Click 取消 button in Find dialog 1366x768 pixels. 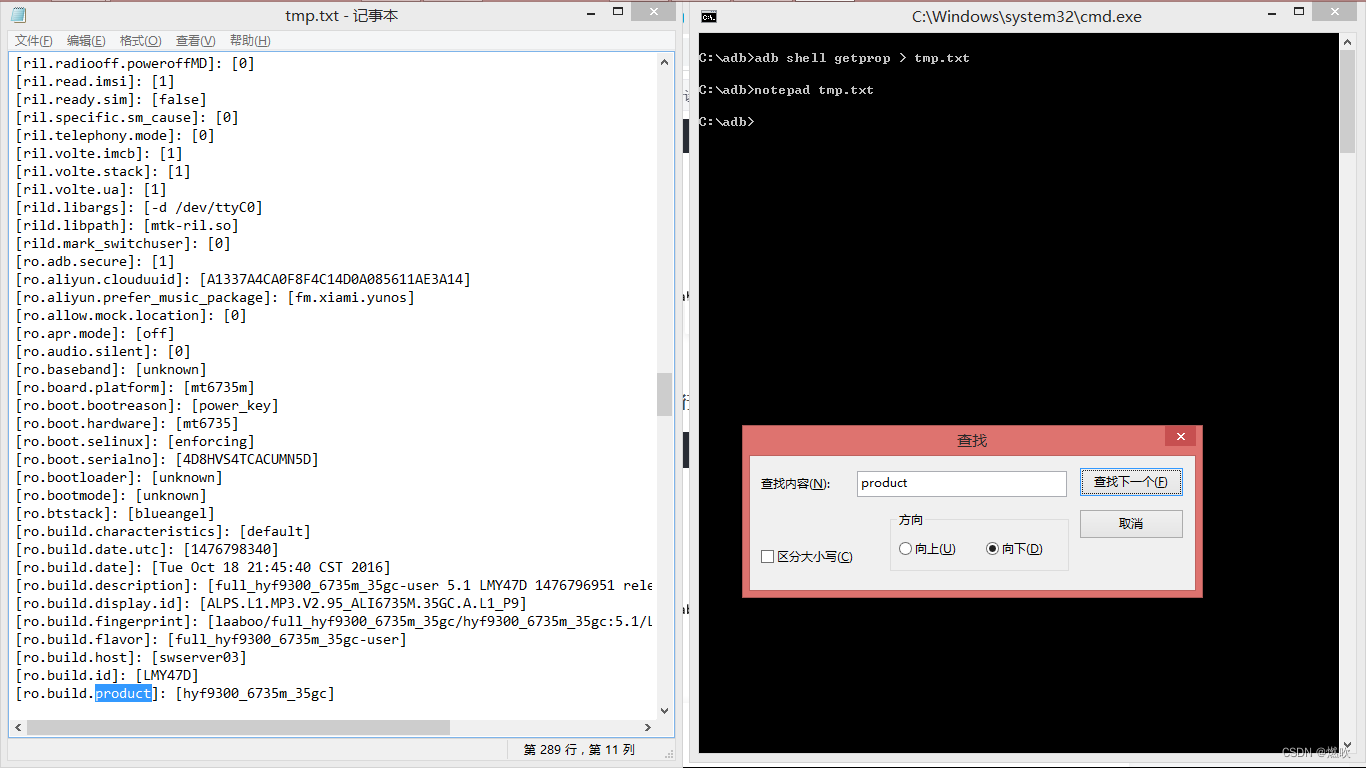click(x=1131, y=524)
